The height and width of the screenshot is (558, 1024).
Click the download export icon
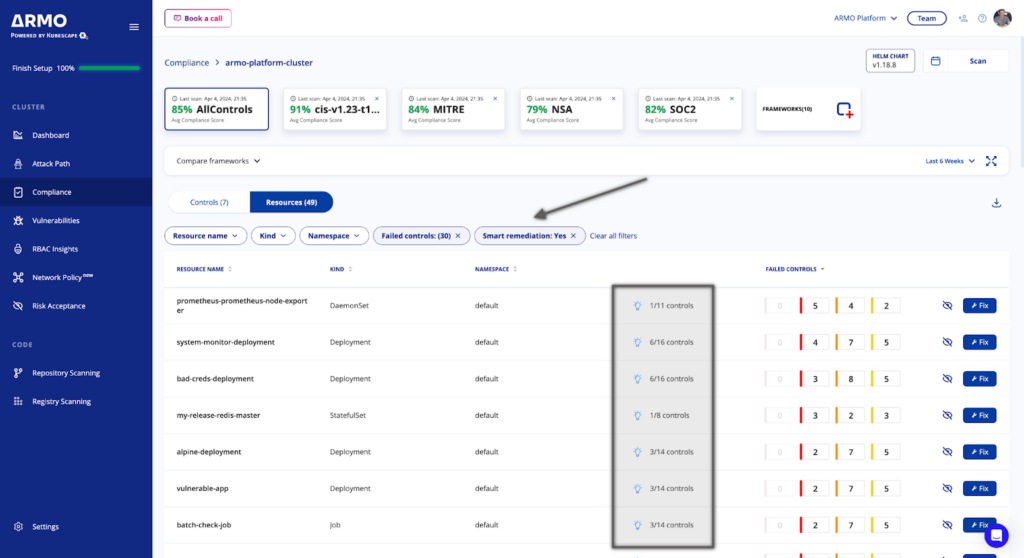(x=996, y=203)
